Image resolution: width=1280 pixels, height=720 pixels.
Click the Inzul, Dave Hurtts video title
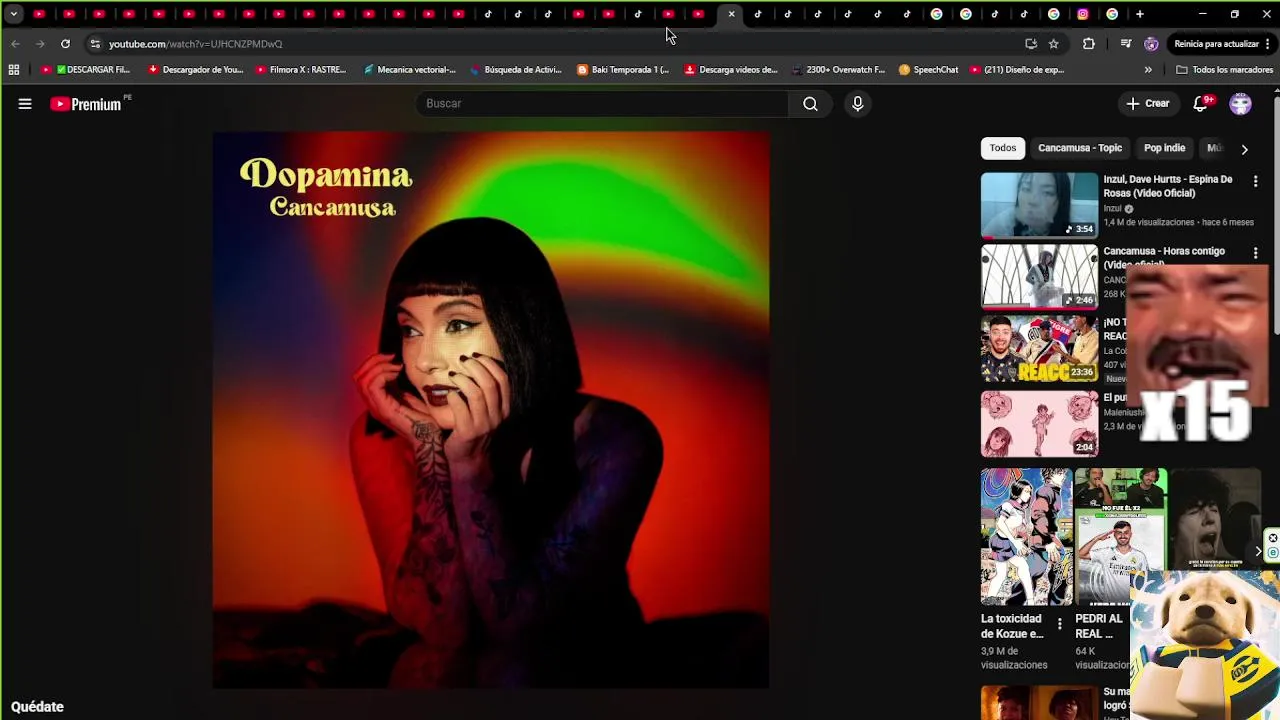click(x=1168, y=186)
